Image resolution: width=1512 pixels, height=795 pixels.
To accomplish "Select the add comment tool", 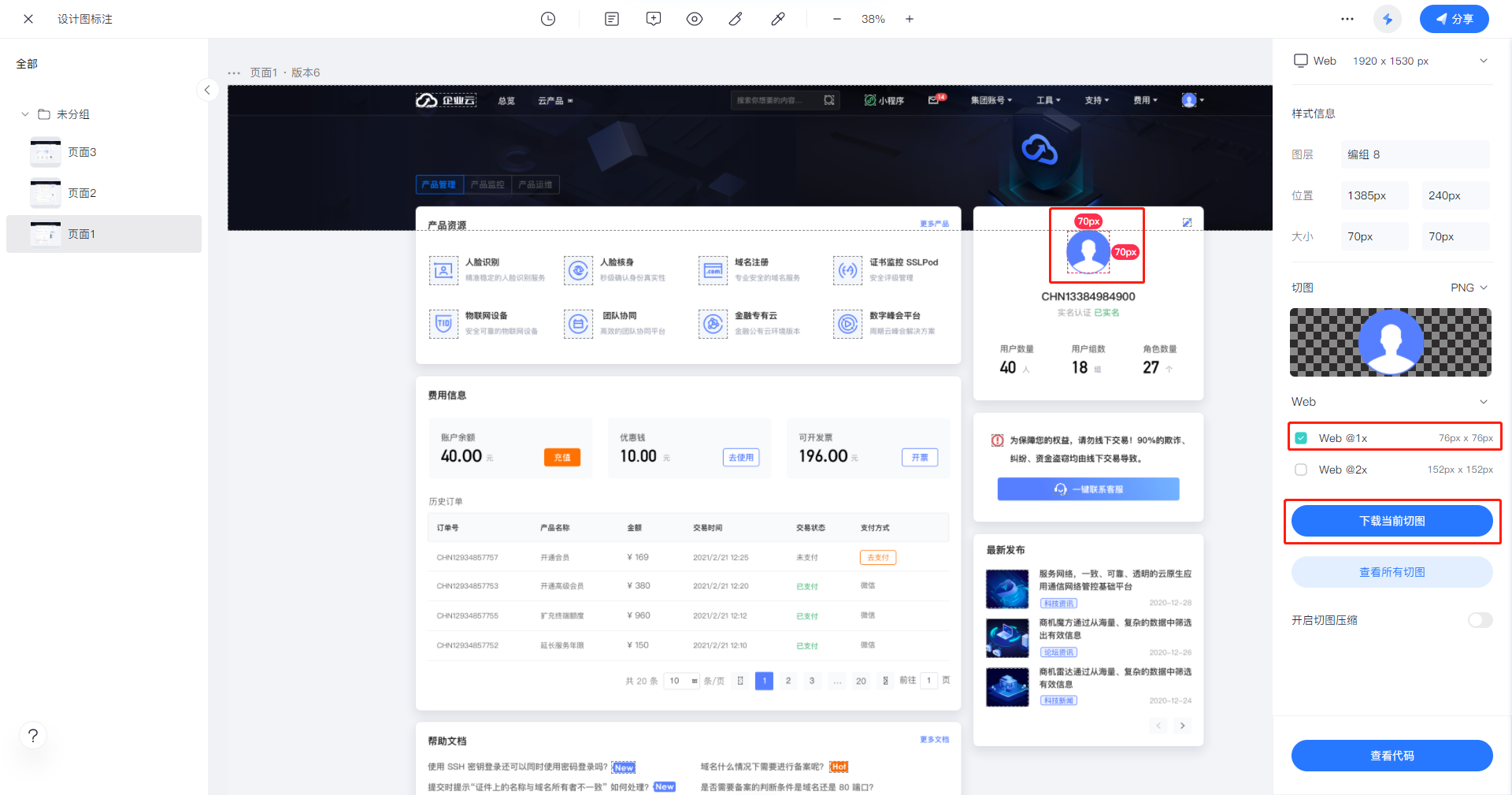I will point(654,19).
